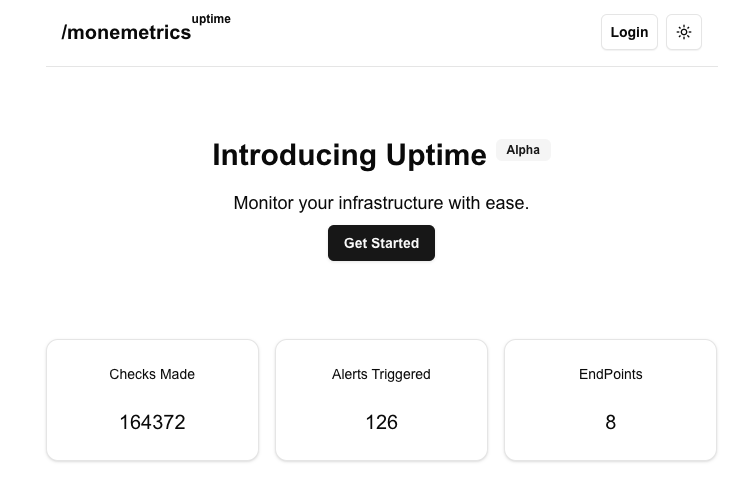Screen dimensions: 752x490
Task: Select the 126 alerts count number
Action: (381, 422)
